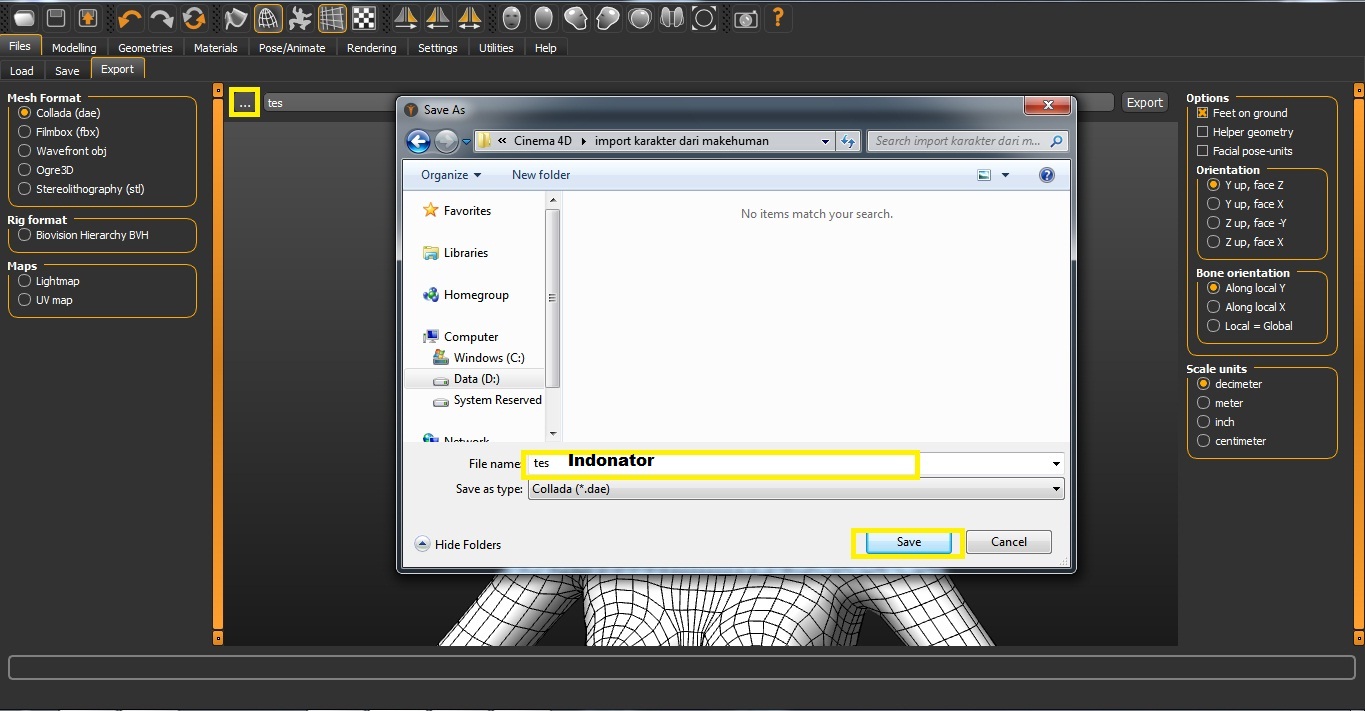Click the Load toolbar icon
Screen dimensions: 1365x711
24,18
